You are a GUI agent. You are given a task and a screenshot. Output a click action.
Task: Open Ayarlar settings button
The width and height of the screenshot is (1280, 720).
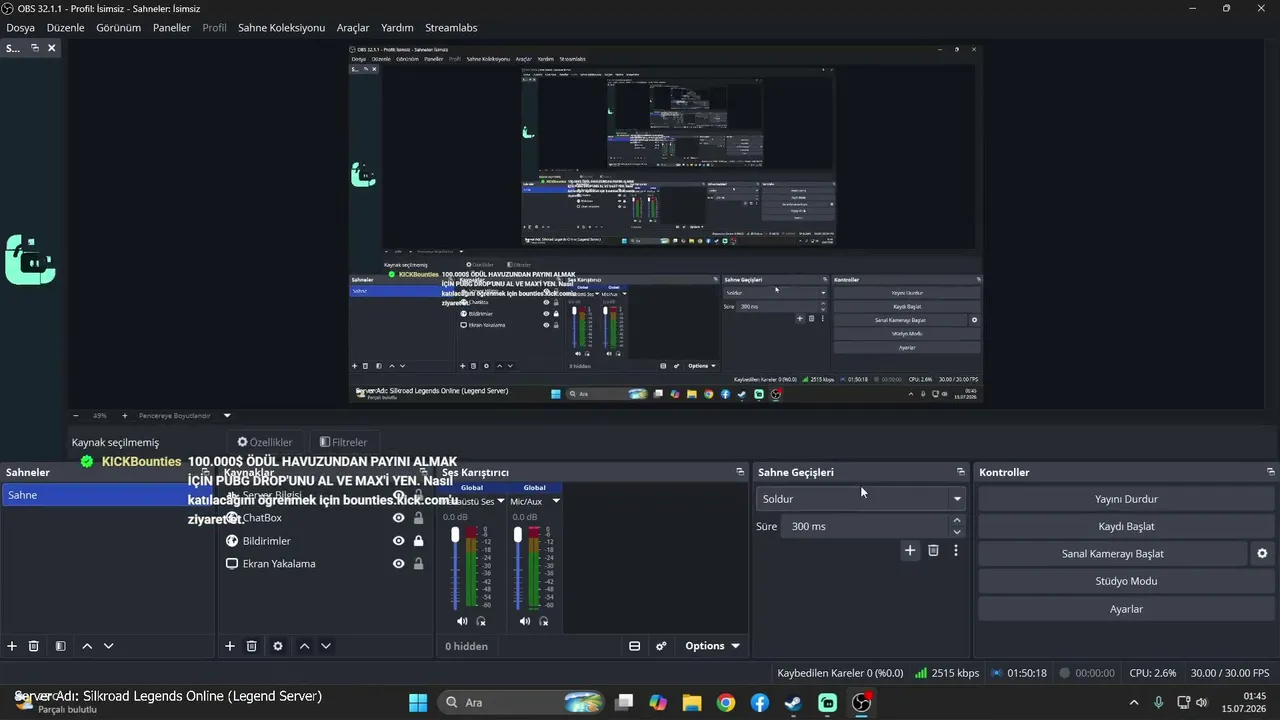click(x=1126, y=609)
